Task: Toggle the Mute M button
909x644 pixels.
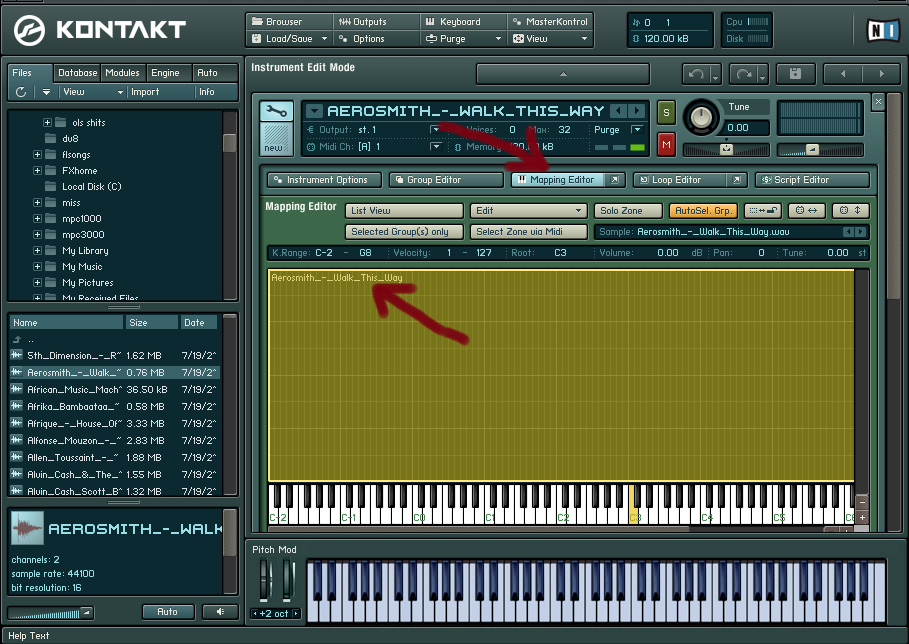Action: pos(666,144)
